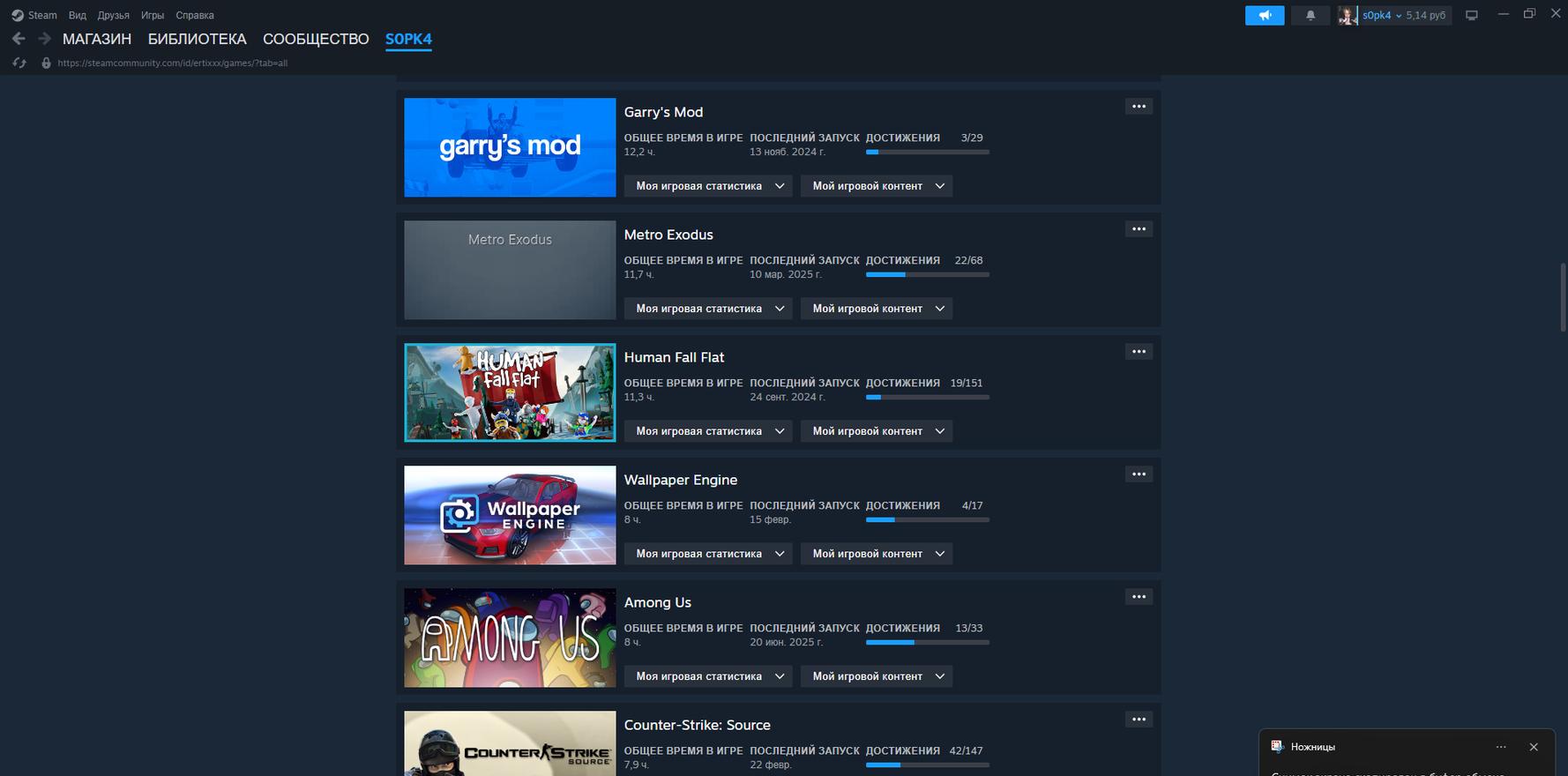Open the three-dot menu for Metro Exodus
The image size is (1568, 776).
(x=1139, y=229)
